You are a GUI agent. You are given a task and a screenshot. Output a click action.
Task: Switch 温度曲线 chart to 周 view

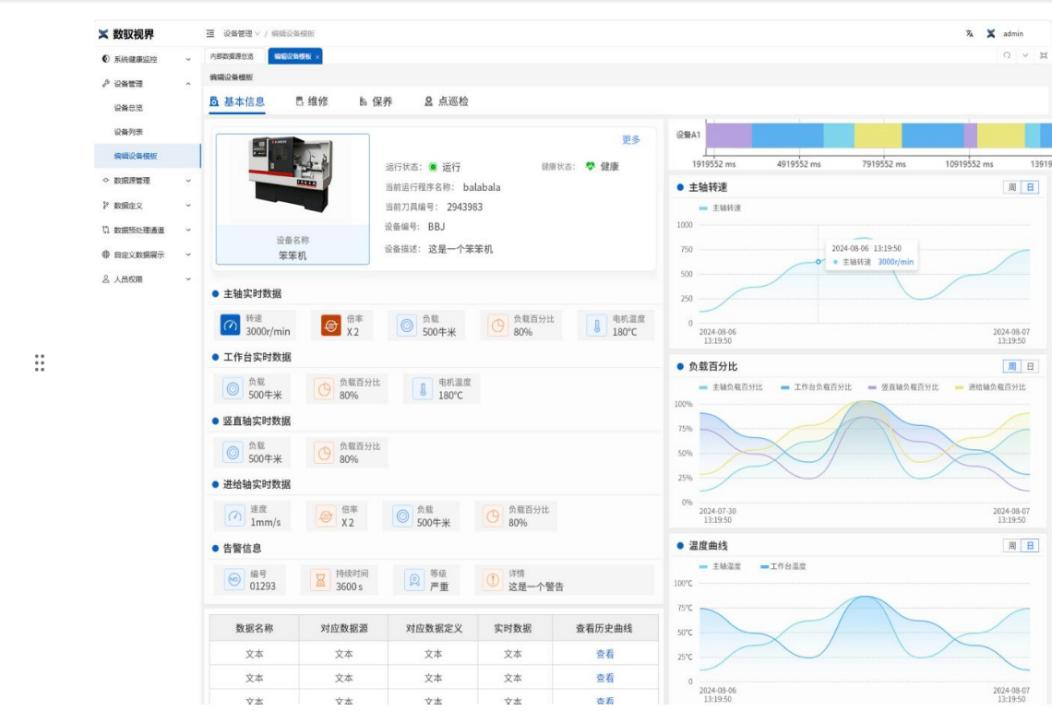tap(1012, 546)
